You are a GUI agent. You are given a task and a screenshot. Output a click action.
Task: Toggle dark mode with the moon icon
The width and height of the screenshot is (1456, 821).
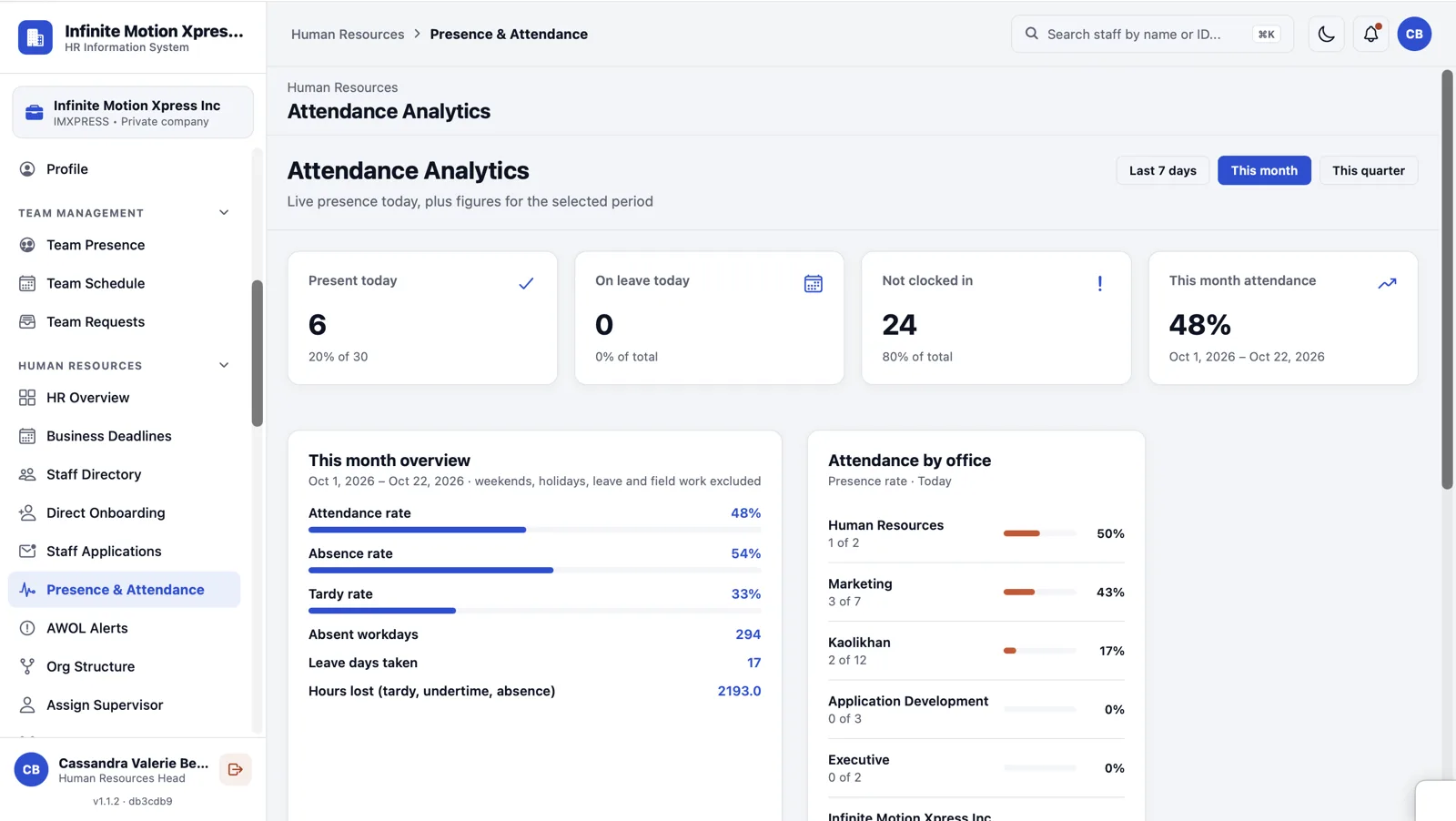pos(1326,35)
